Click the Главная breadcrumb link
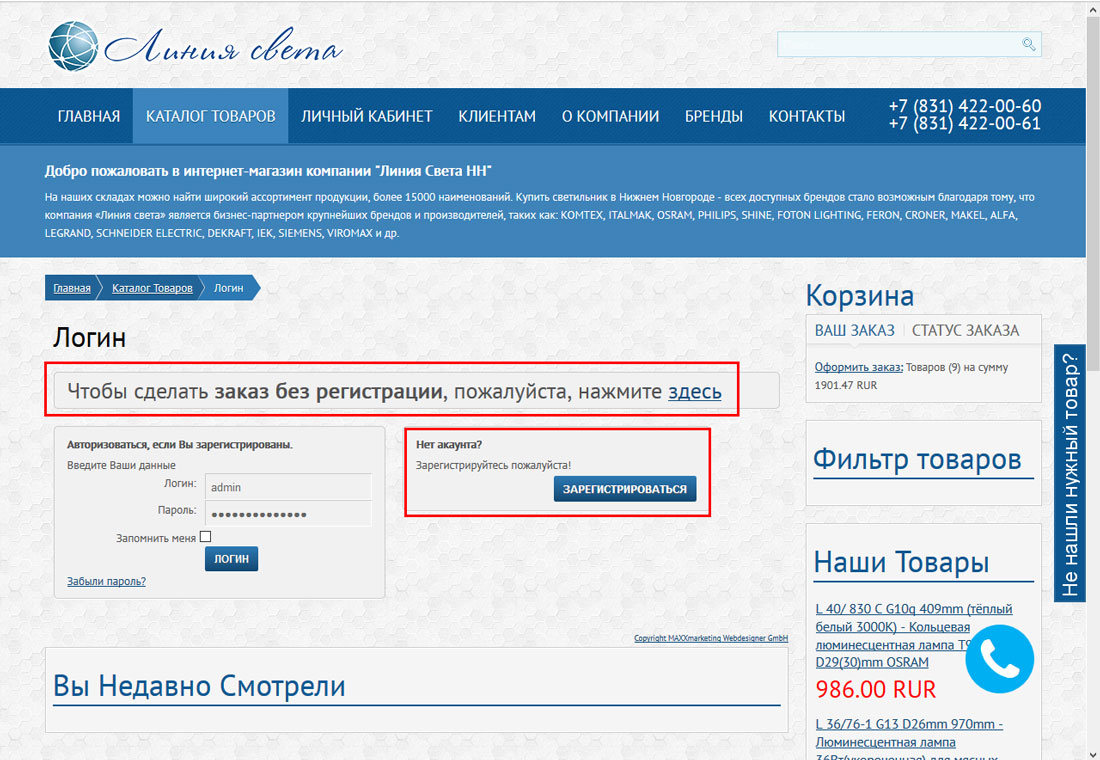Screen dimensions: 1100x760 [72, 288]
